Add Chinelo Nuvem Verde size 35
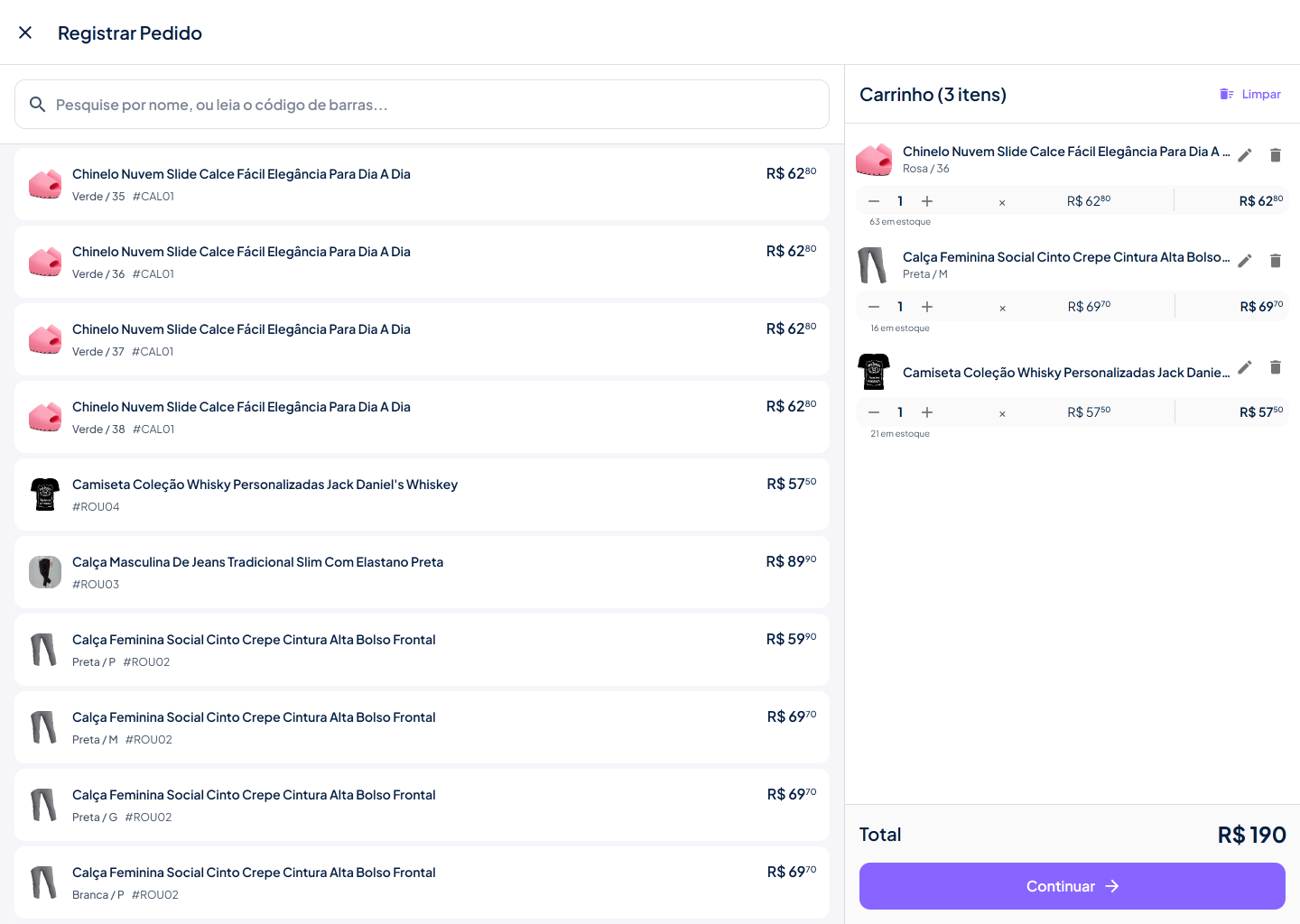Screen dimensions: 1300x924 point(422,184)
